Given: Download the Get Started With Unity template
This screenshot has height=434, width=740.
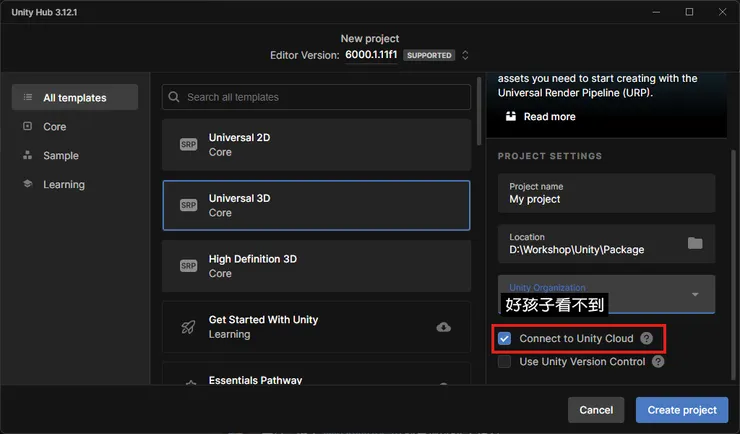Looking at the screenshot, I should click(x=444, y=327).
